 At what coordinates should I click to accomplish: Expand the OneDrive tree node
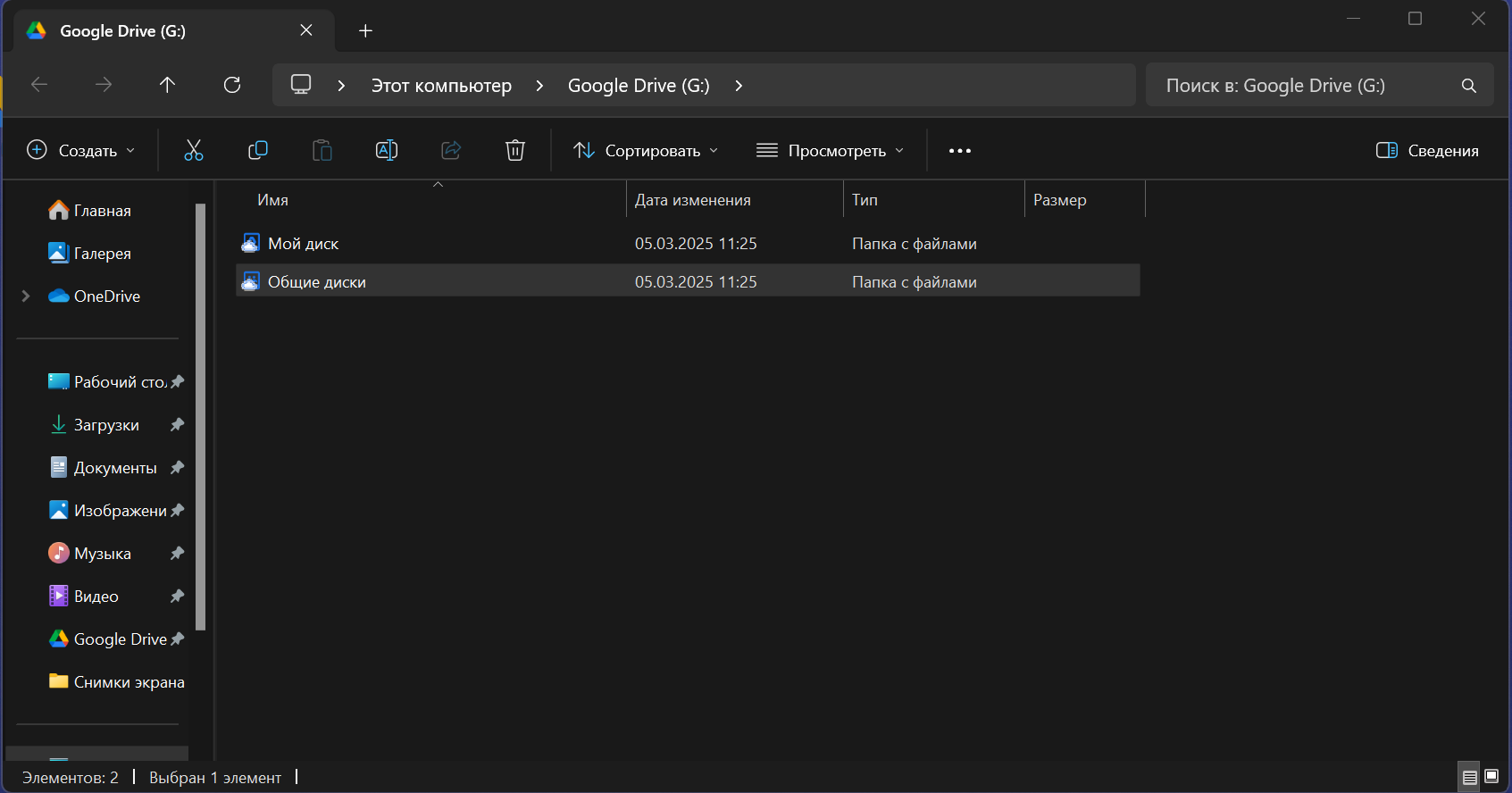[x=26, y=296]
